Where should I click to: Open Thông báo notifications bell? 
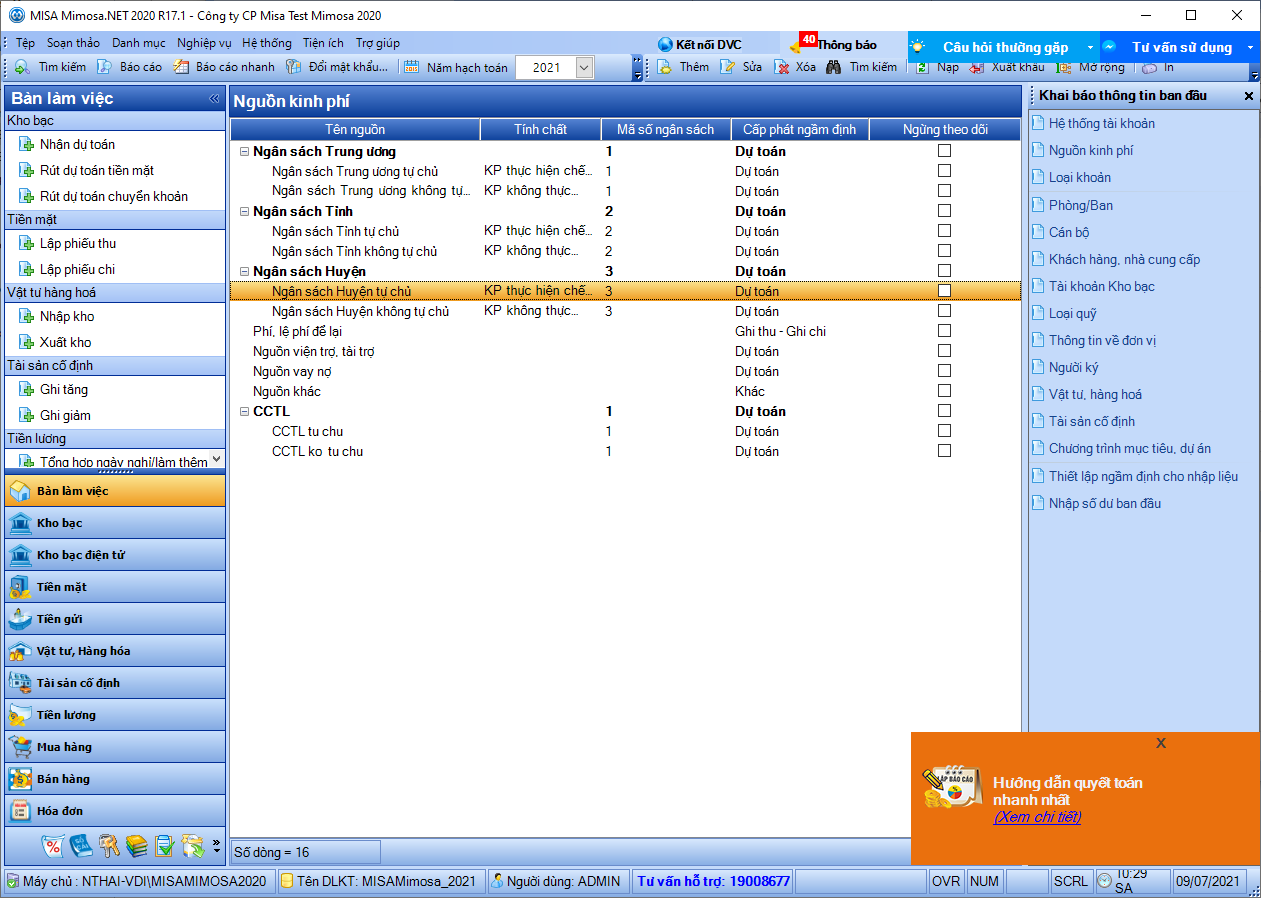tap(796, 45)
